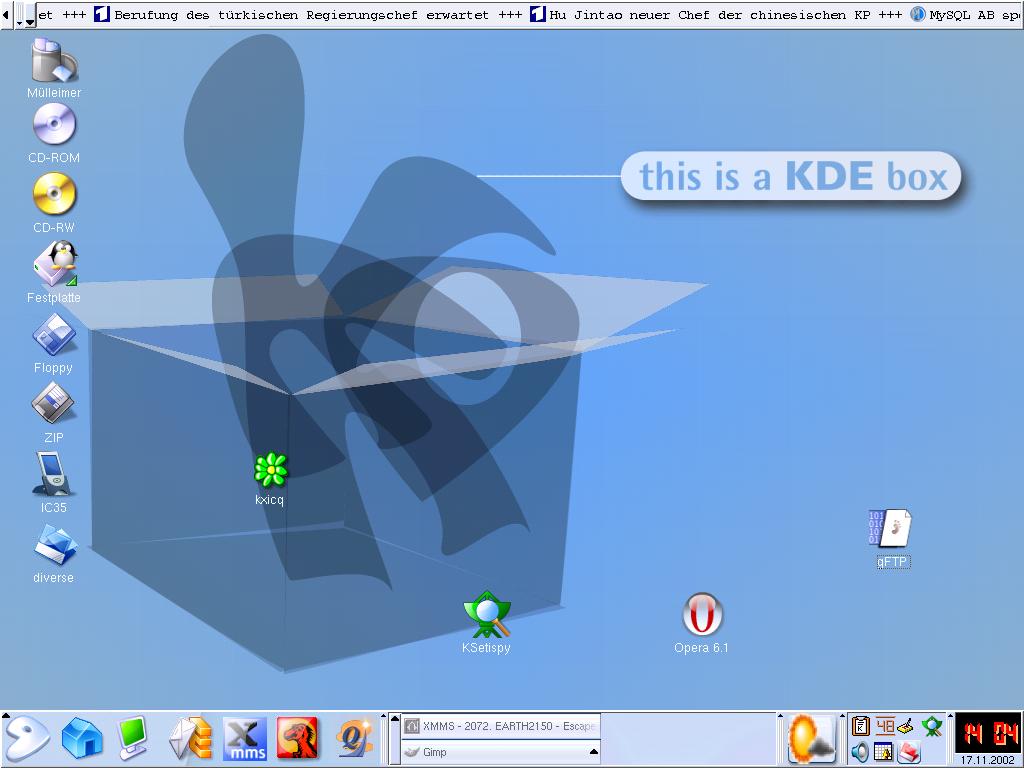1024x768 pixels.
Task: Hide the panel with left corner arrow
Action: pyautogui.click(x=6, y=717)
